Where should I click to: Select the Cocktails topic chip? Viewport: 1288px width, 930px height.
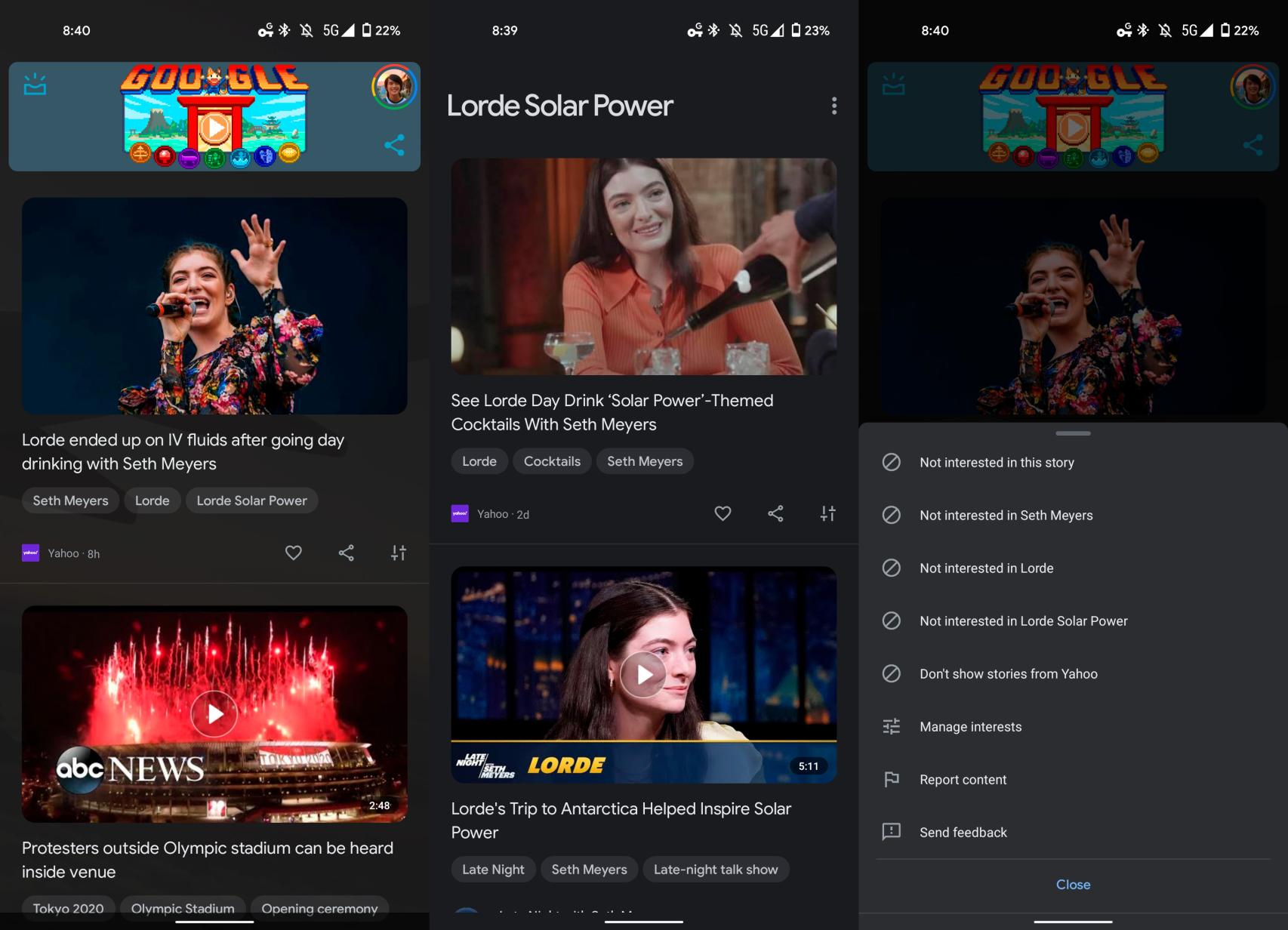[552, 461]
